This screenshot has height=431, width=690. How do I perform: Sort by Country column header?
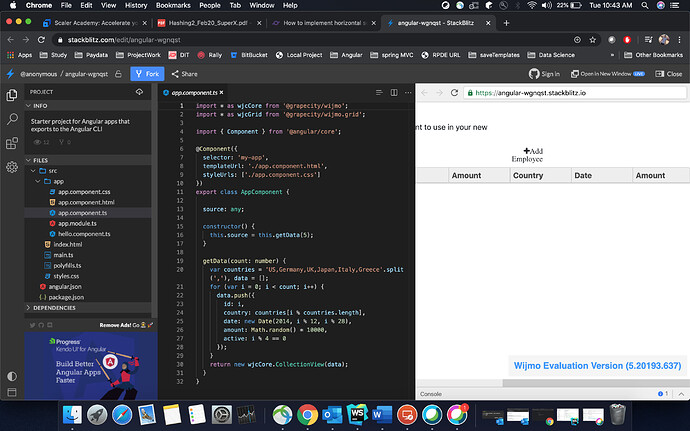tap(540, 175)
